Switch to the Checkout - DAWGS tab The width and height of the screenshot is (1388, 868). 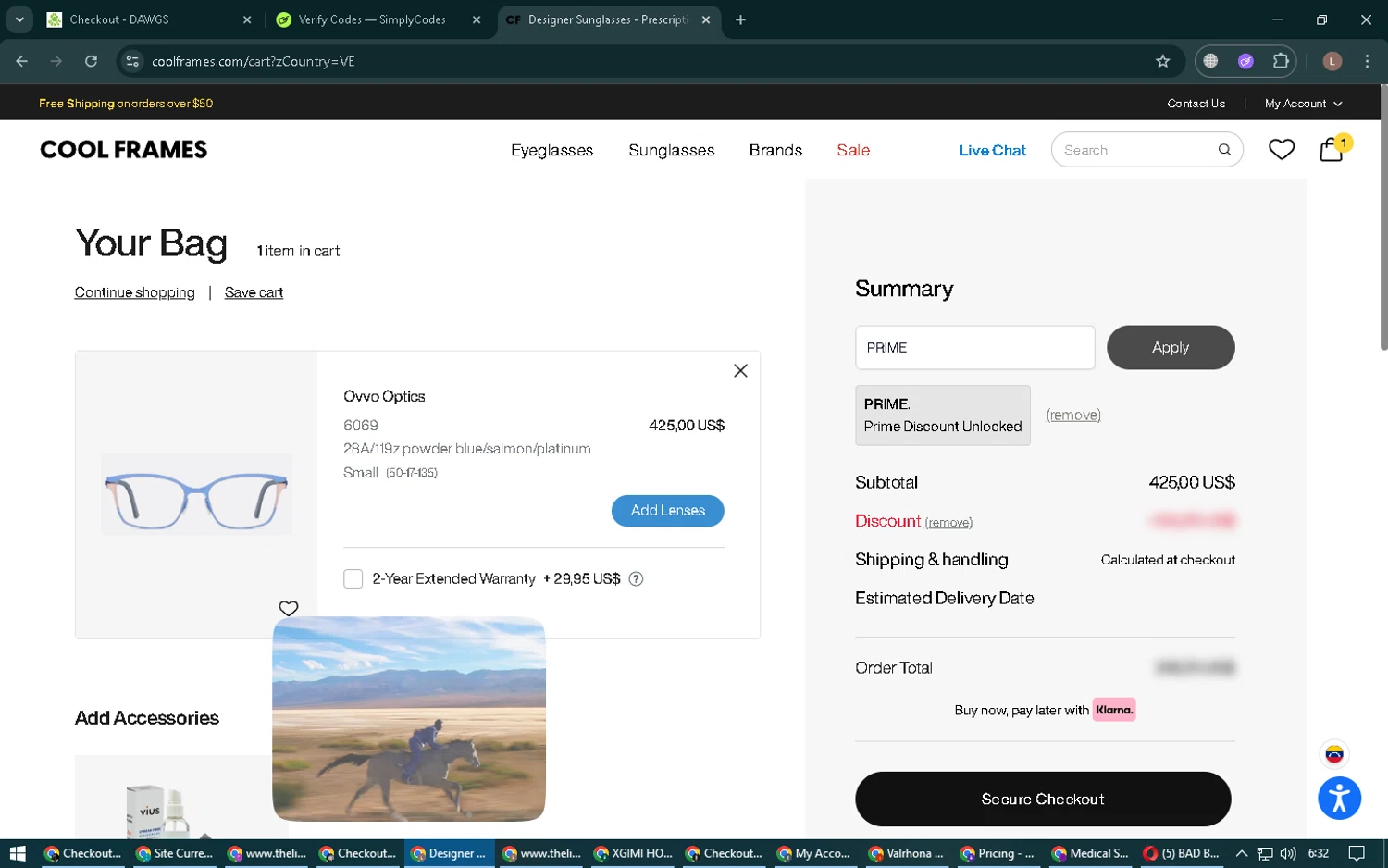(x=148, y=19)
